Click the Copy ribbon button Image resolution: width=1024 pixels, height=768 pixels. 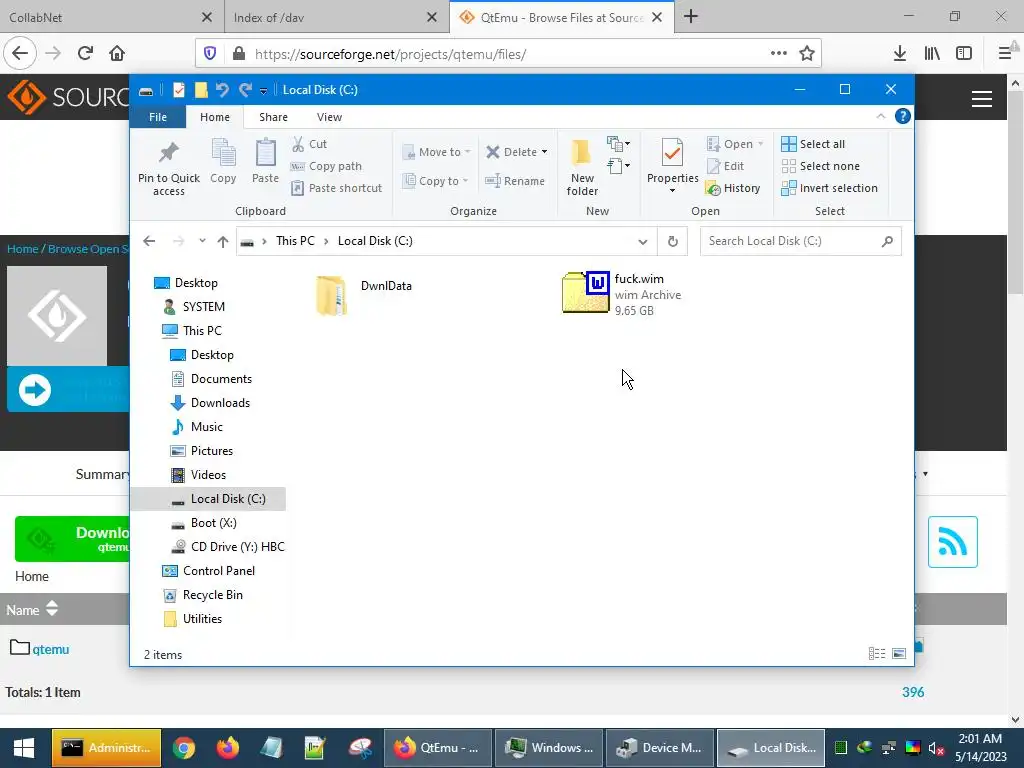[223, 161]
